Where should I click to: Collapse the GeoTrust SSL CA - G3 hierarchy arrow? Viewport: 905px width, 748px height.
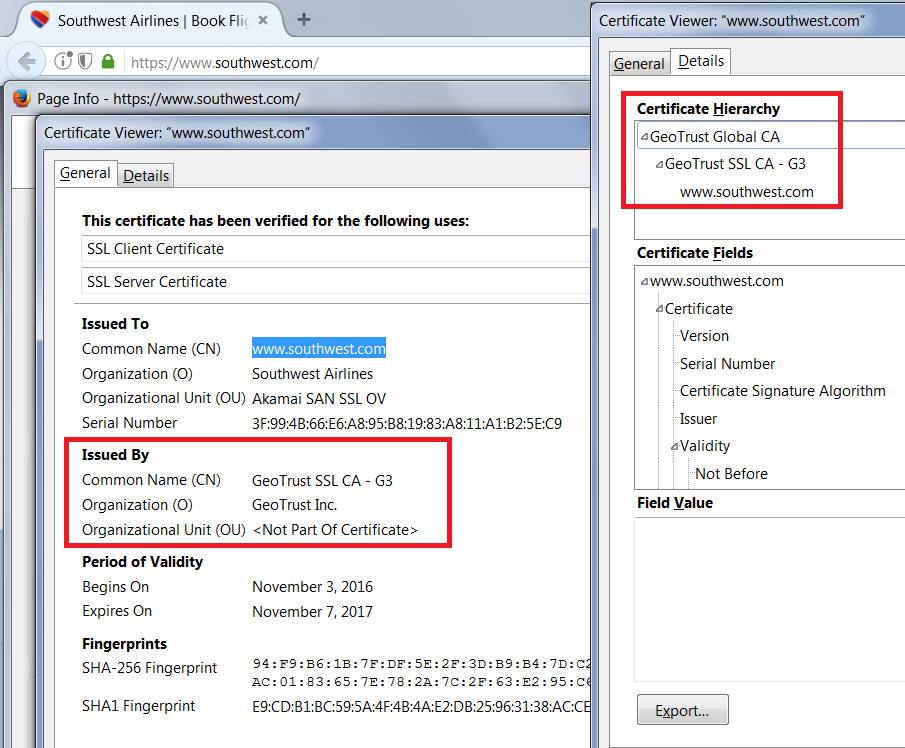point(659,164)
